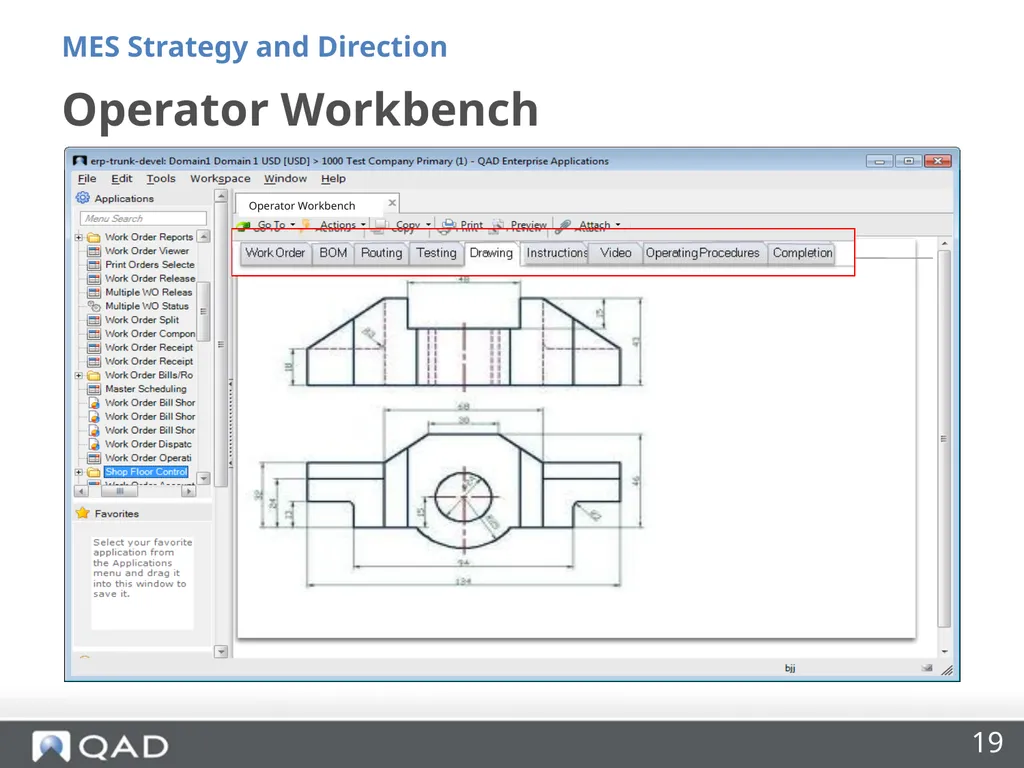Image resolution: width=1024 pixels, height=768 pixels.
Task: Click the Actions toolbar icon
Action: (306, 225)
